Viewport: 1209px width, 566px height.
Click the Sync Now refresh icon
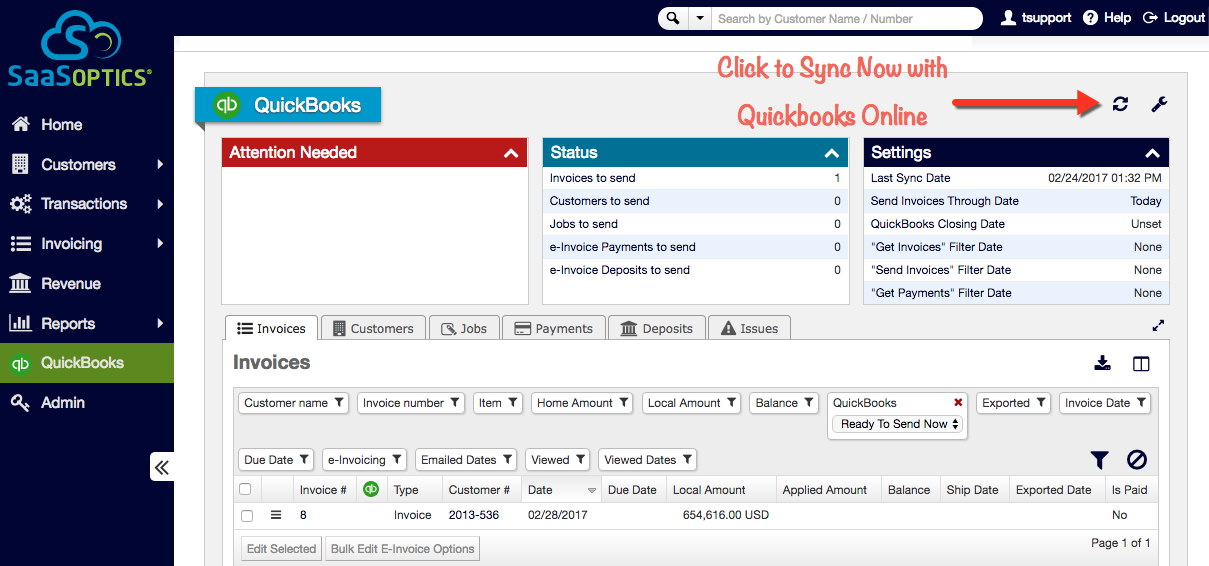coord(1120,104)
